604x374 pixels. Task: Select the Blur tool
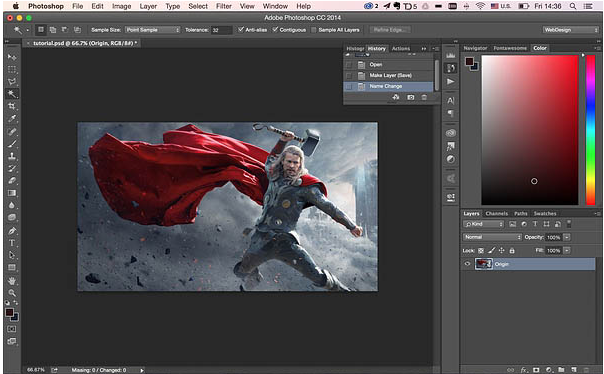(x=12, y=205)
